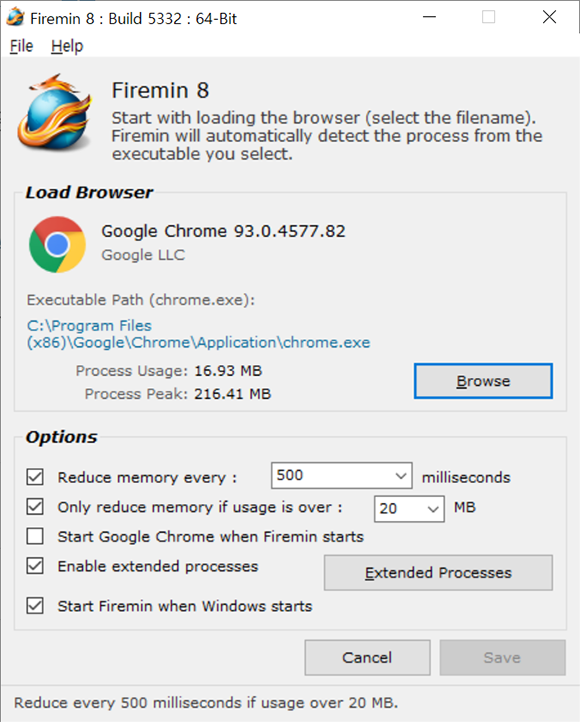Expand the 20 MB threshold dropdown
Screen dimensions: 580x722
coord(433,509)
